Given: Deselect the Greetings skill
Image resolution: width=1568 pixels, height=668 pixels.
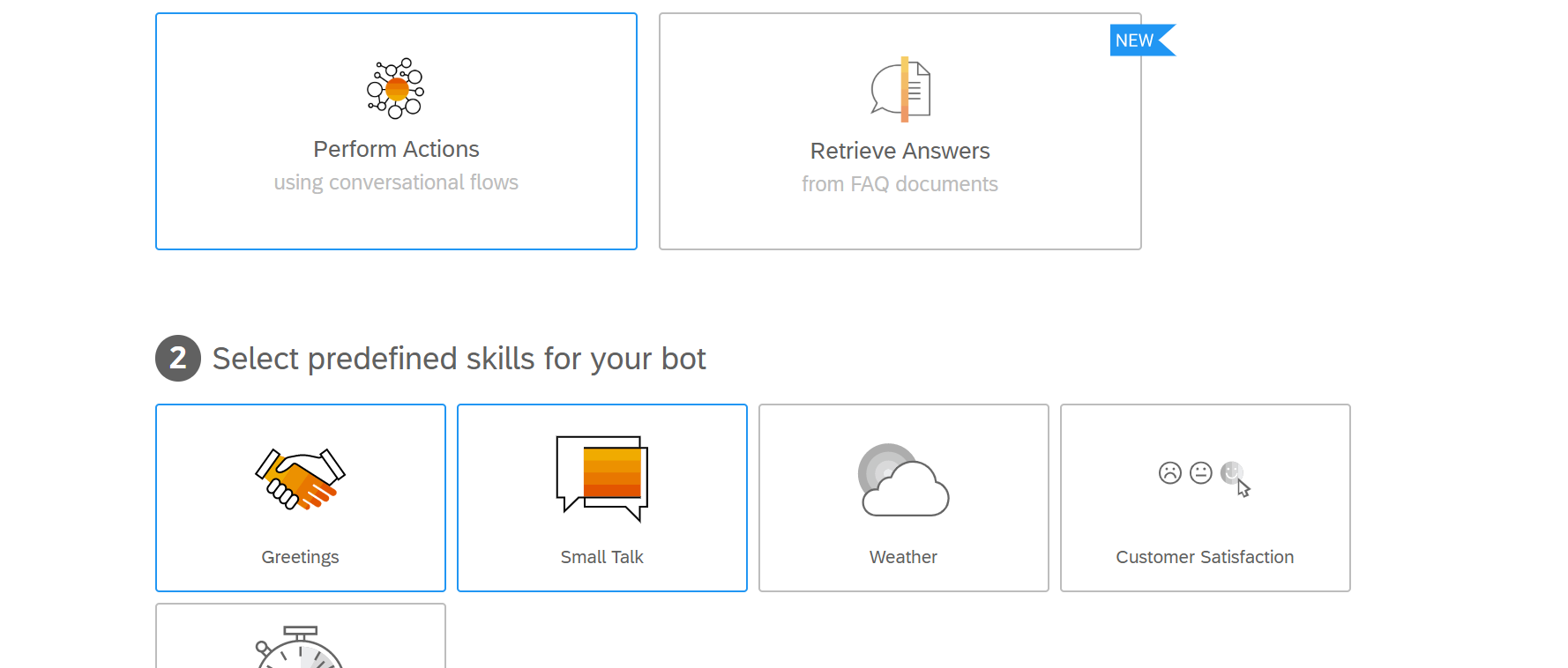Looking at the screenshot, I should pos(300,498).
